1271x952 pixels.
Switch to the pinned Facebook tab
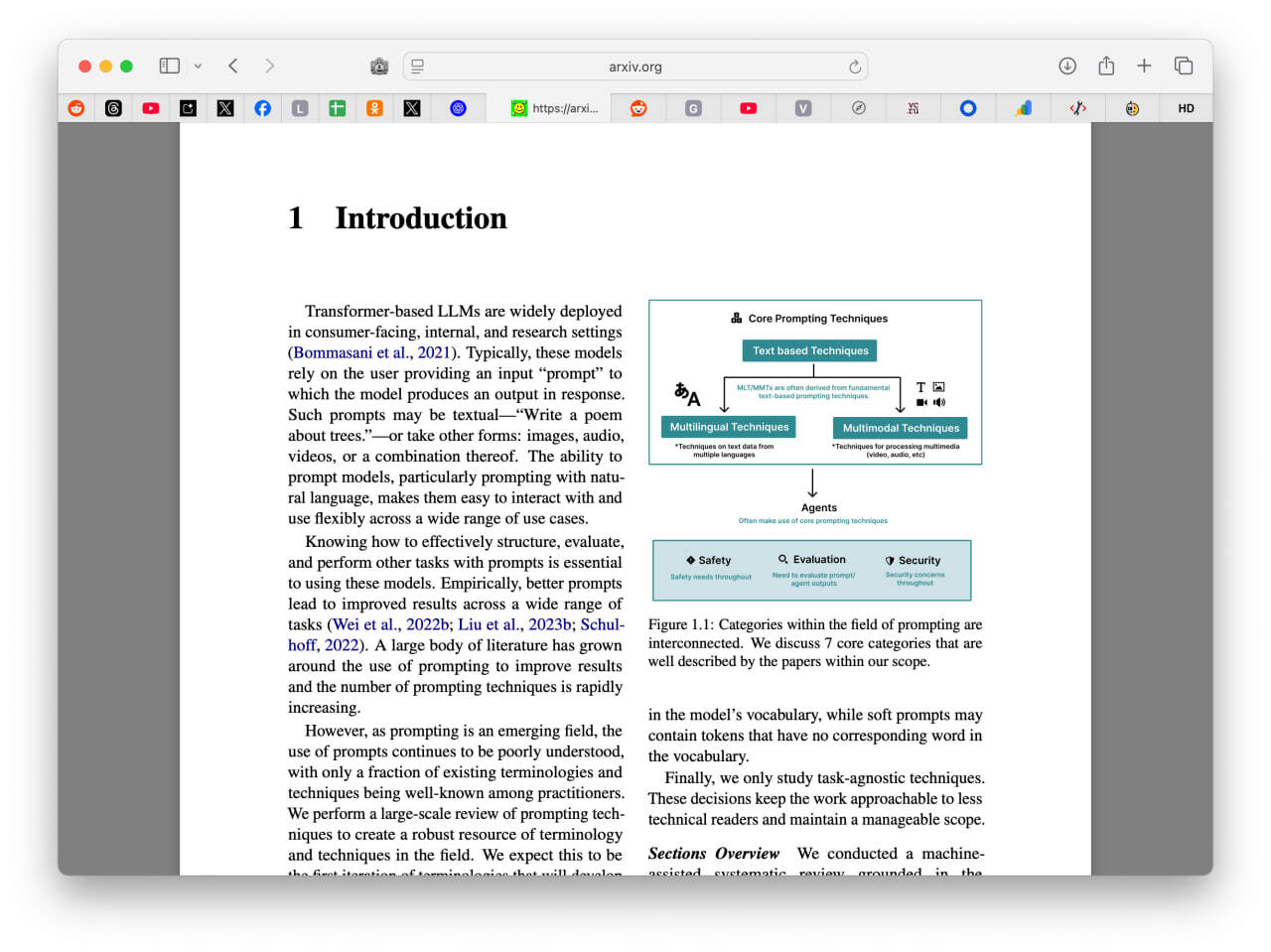(262, 108)
